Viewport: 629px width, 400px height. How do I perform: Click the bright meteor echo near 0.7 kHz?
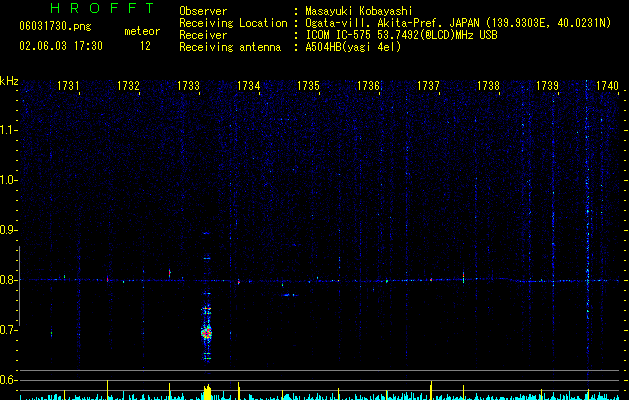point(207,333)
